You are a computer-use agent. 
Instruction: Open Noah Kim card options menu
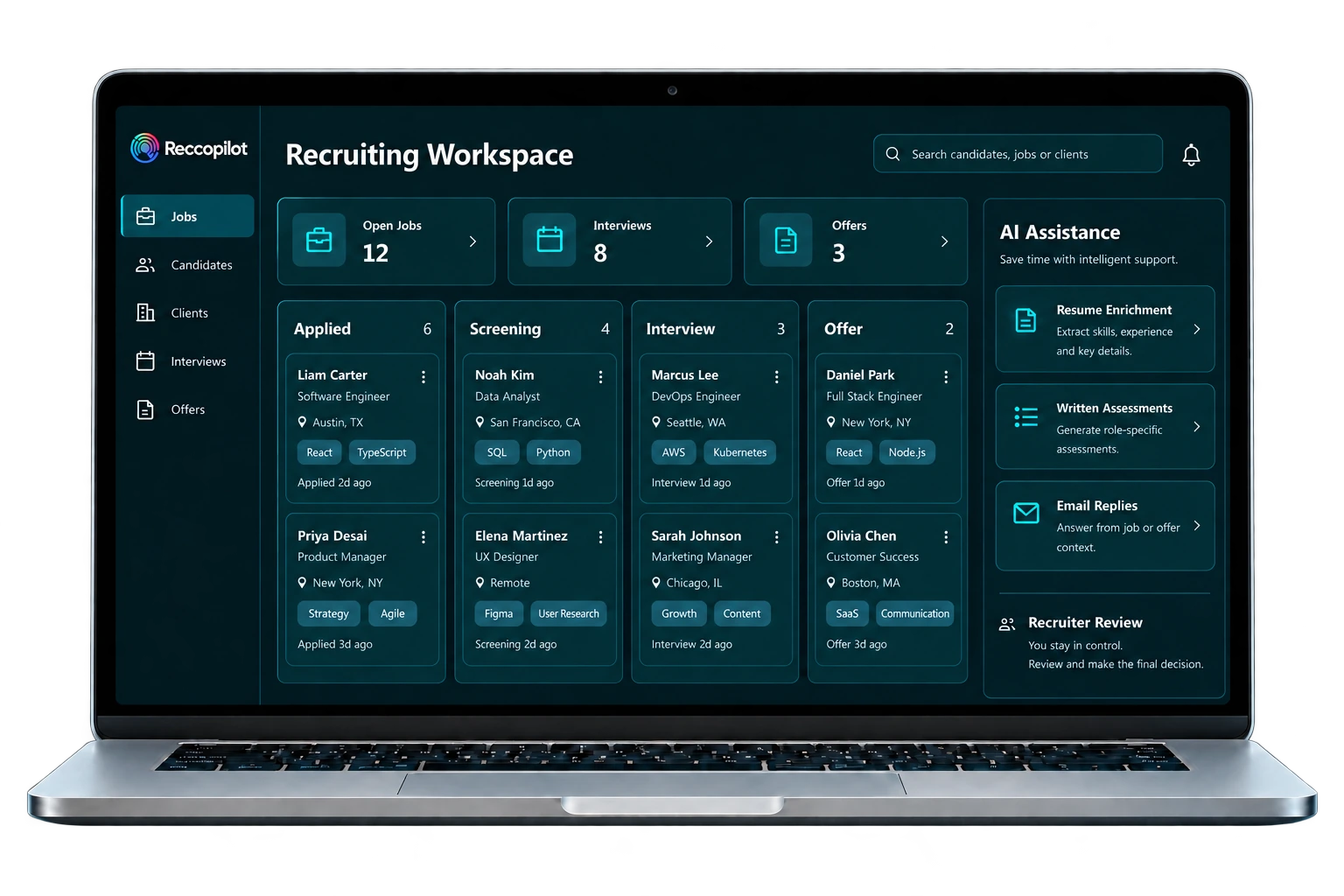point(600,377)
